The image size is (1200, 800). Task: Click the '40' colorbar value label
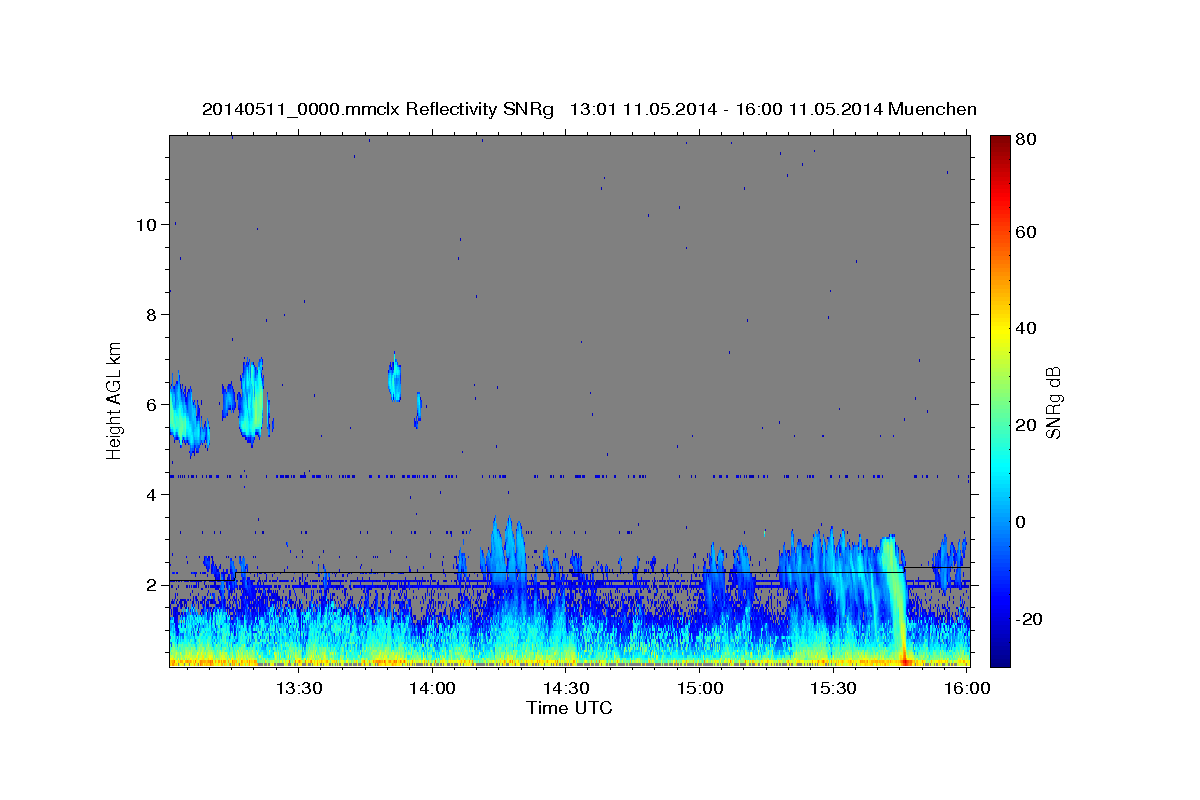pos(1027,328)
